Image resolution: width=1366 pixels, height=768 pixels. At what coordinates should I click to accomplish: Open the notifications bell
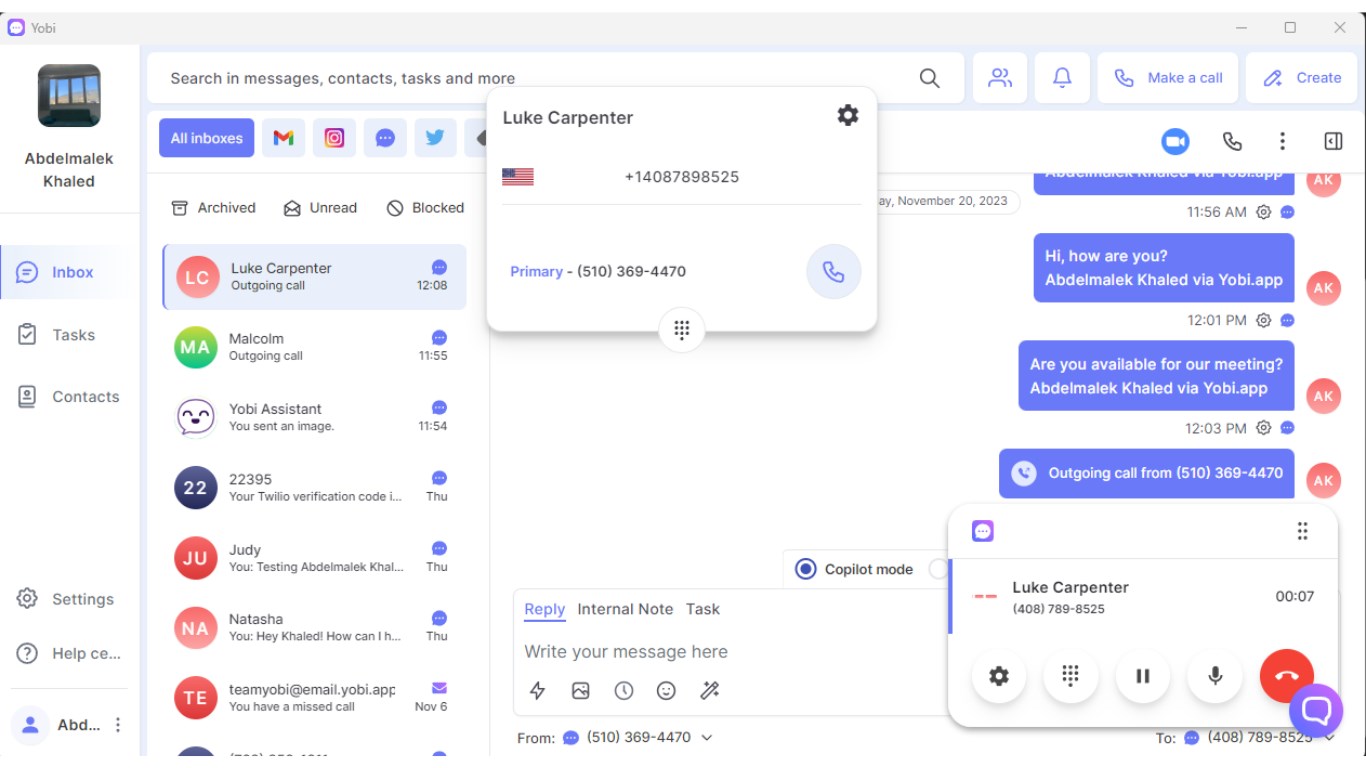coord(1062,78)
